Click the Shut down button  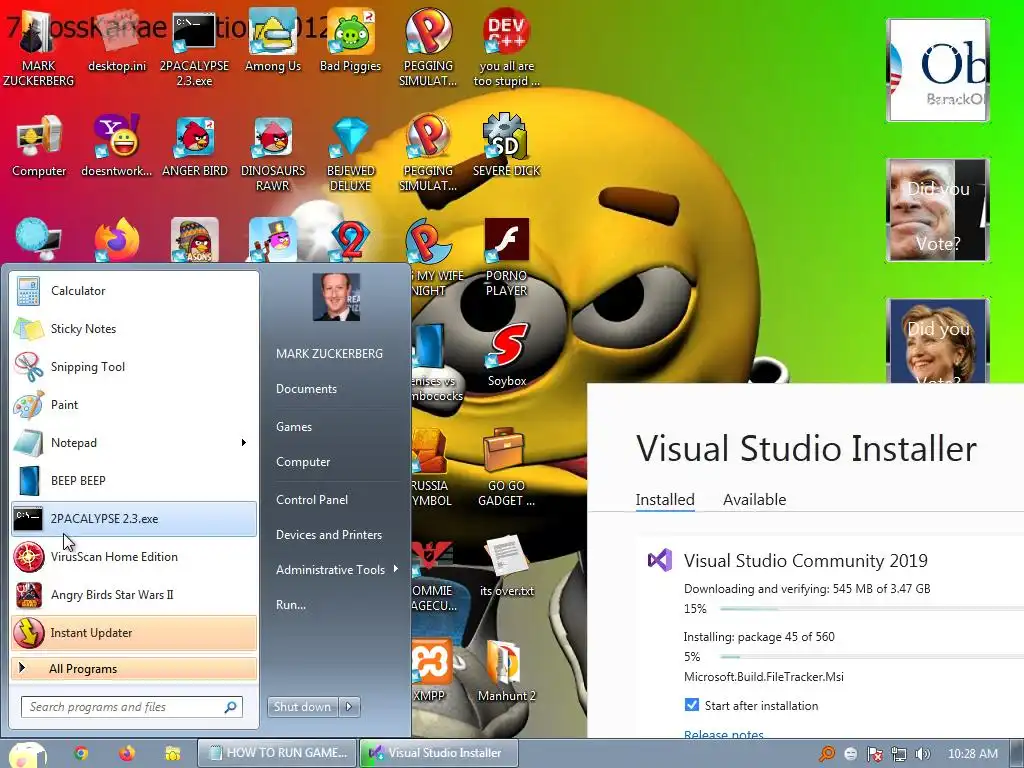(302, 707)
